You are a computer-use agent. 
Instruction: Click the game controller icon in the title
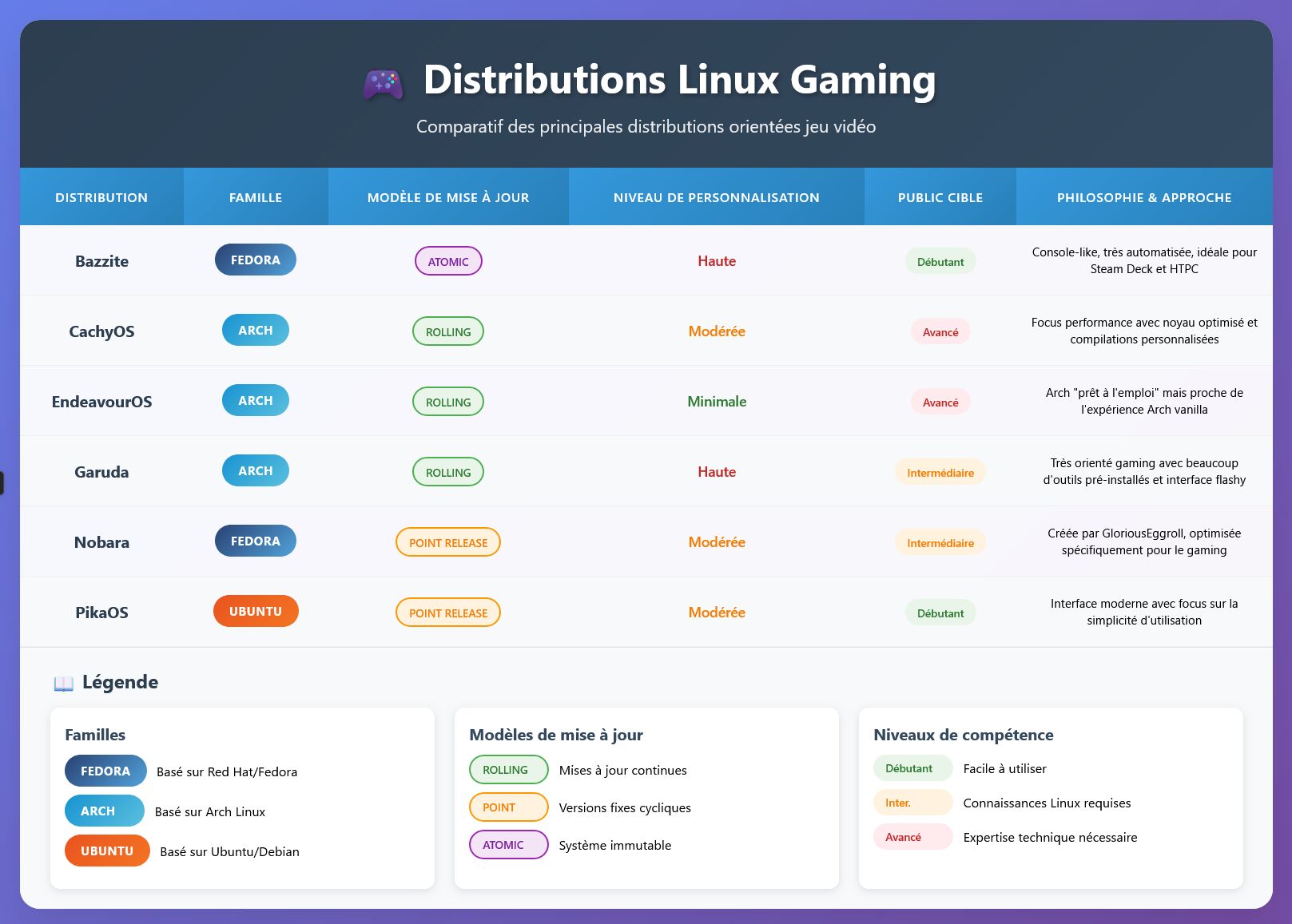tap(383, 83)
